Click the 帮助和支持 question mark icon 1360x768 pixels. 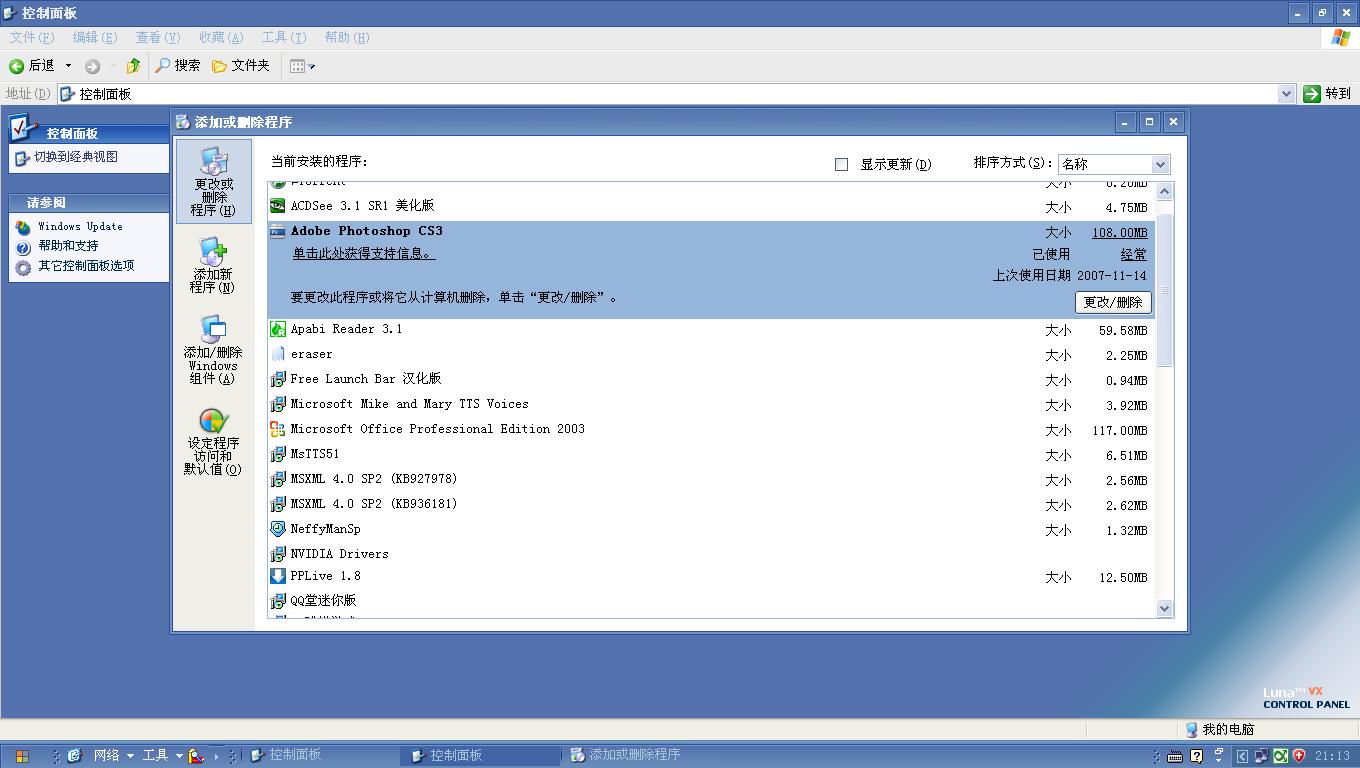coord(23,247)
